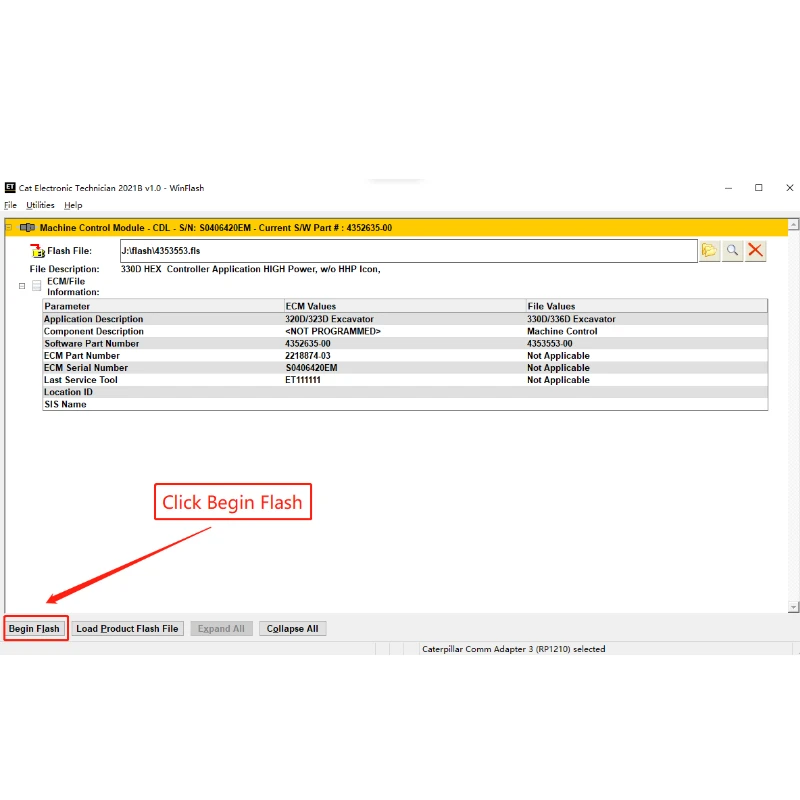The width and height of the screenshot is (800, 800).
Task: Click the 2218874-03 part number cell
Action: coord(308,356)
